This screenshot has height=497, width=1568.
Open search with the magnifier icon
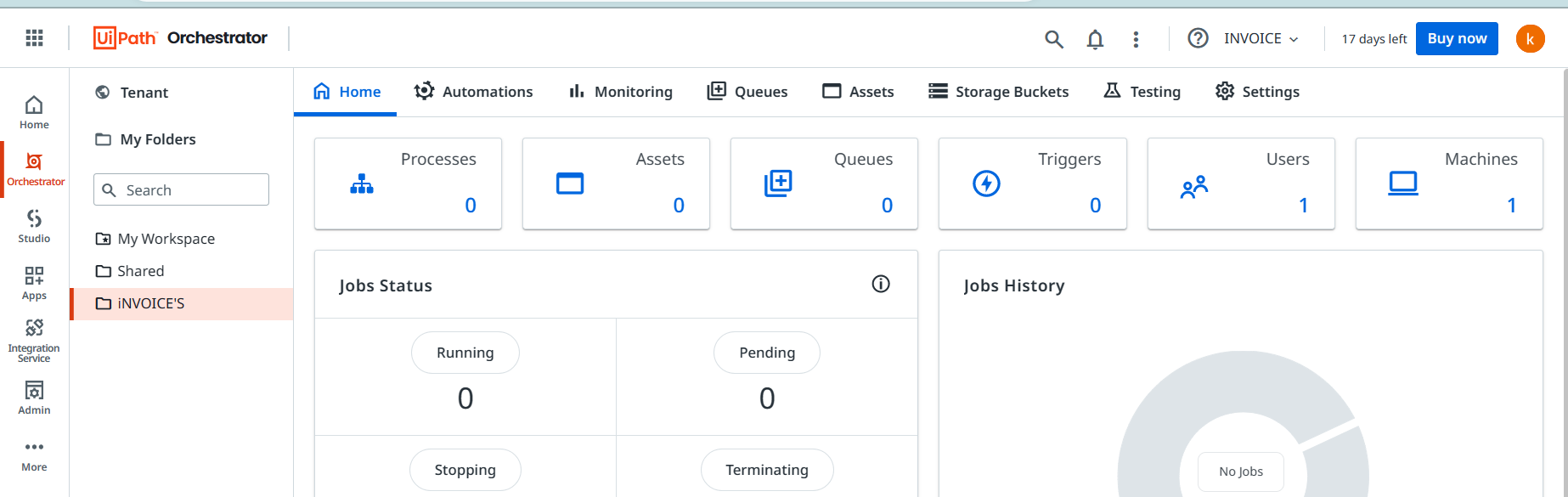click(1053, 39)
